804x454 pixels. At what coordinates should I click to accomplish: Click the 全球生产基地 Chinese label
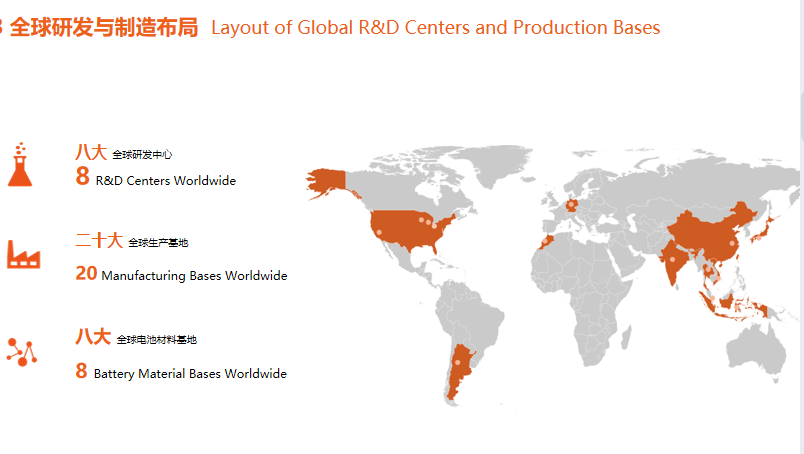point(158,243)
